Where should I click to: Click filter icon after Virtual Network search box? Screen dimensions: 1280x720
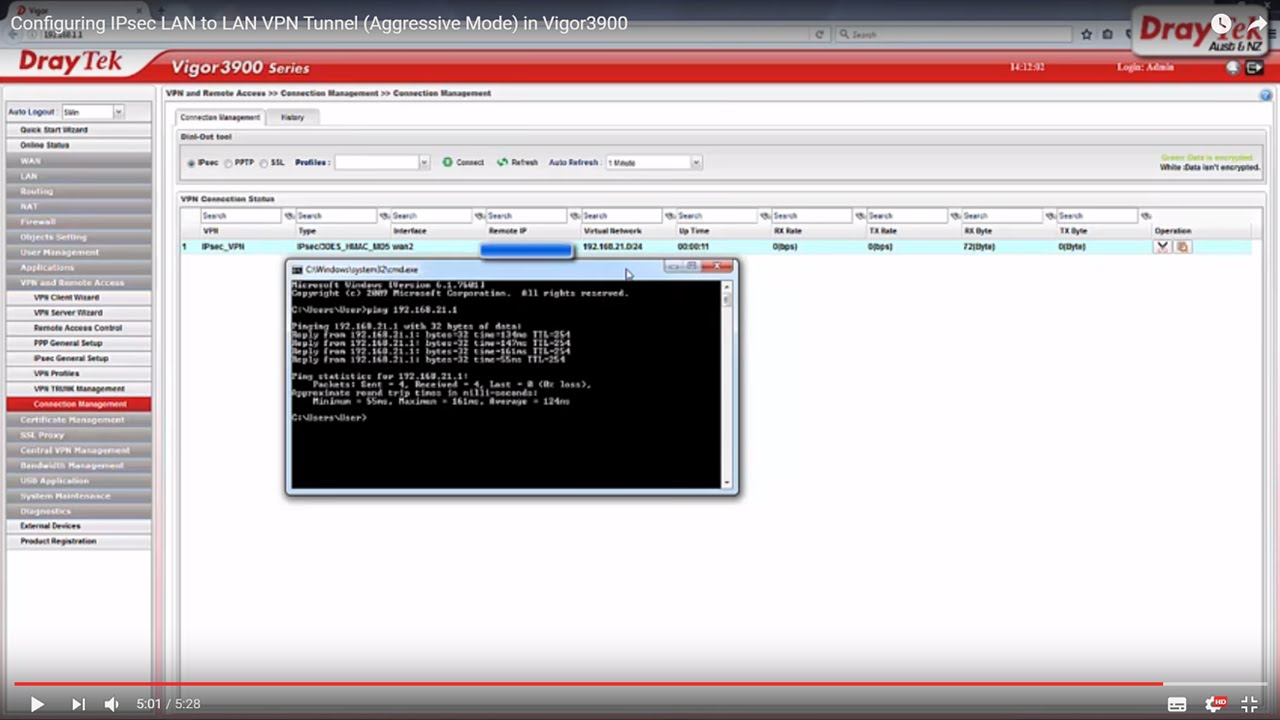click(670, 216)
